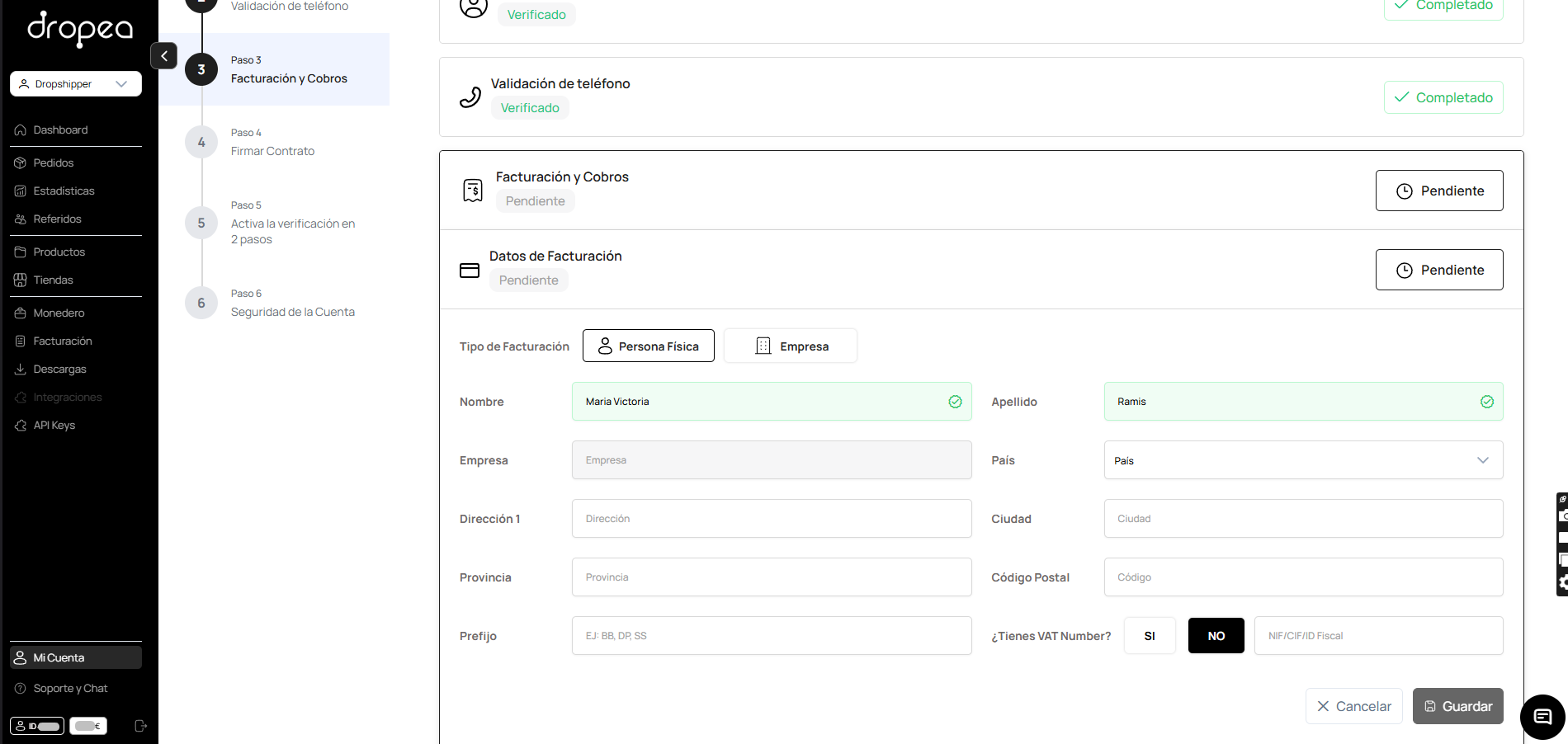Click the Código Postal input field
This screenshot has height=744, width=1568.
[x=1304, y=577]
